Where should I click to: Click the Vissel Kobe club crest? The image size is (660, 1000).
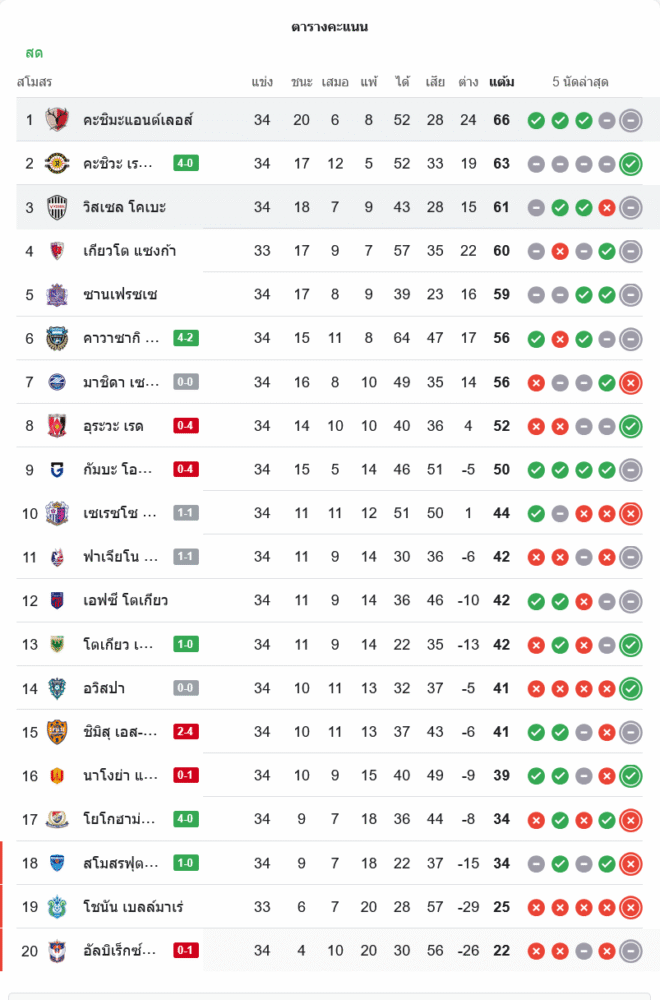click(x=57, y=207)
